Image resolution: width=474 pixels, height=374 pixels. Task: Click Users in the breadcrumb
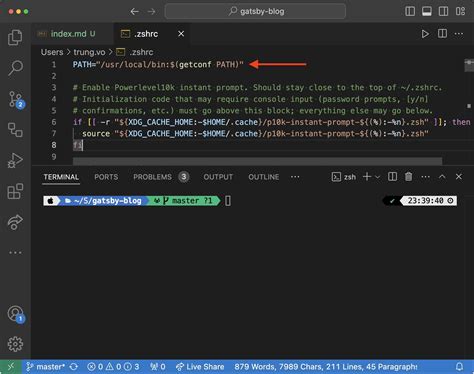pyautogui.click(x=52, y=52)
